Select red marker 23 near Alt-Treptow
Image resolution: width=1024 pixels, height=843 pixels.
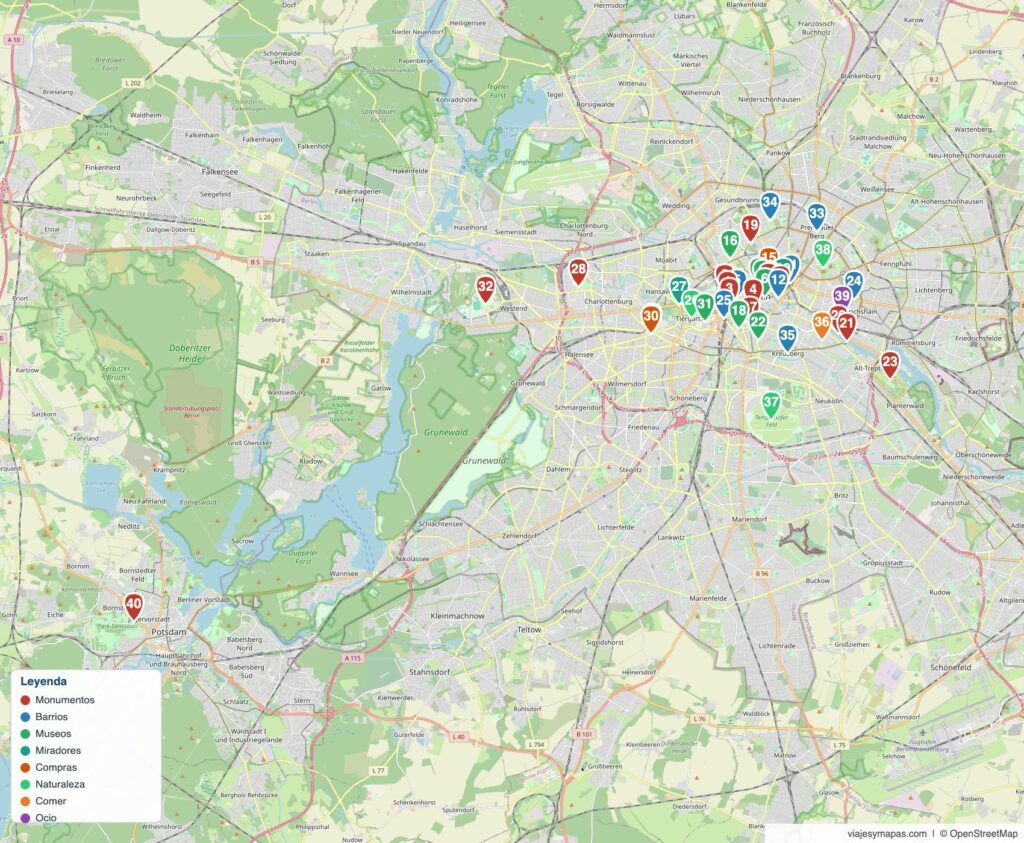[889, 364]
